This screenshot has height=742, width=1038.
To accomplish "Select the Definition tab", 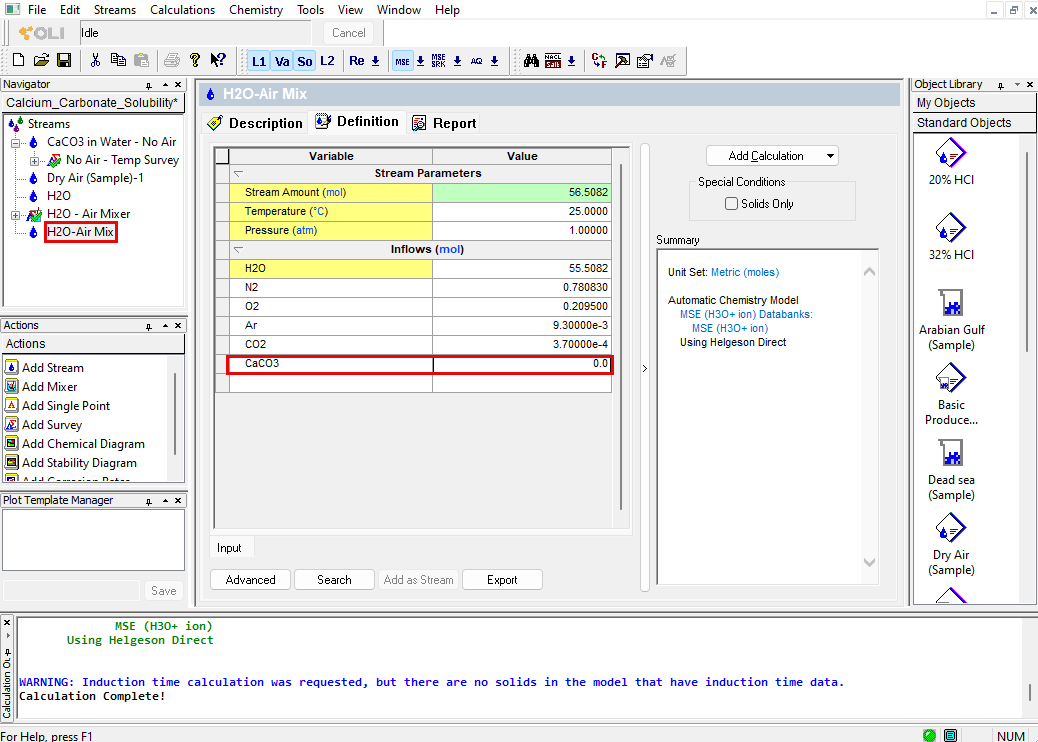I will (x=357, y=122).
